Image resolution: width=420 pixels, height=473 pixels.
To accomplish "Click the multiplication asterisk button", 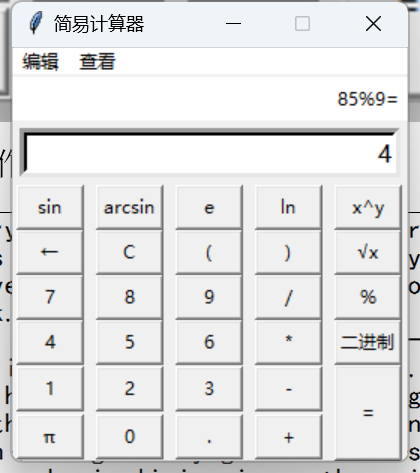I will 288,342.
